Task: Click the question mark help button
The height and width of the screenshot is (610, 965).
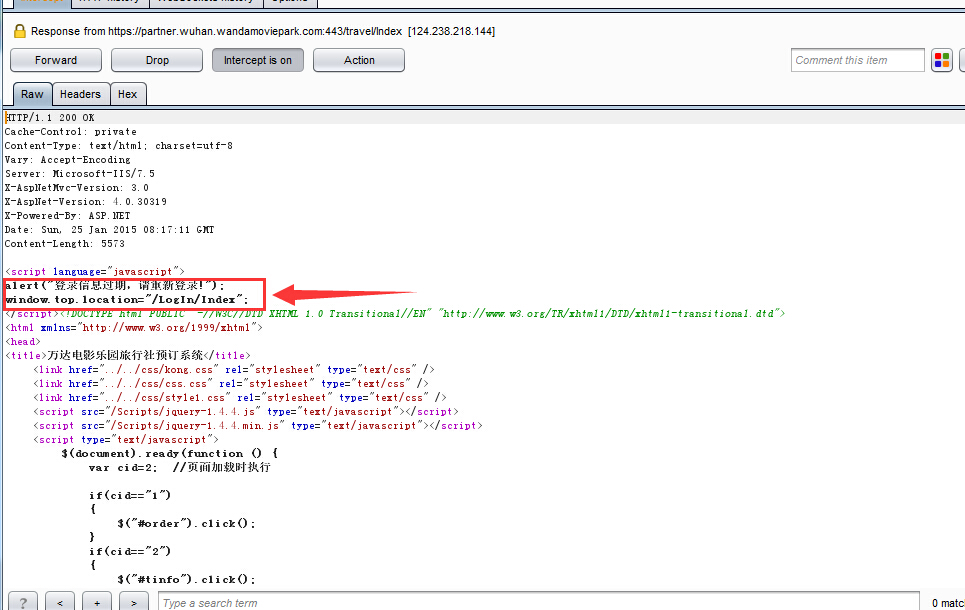Action: (23, 603)
